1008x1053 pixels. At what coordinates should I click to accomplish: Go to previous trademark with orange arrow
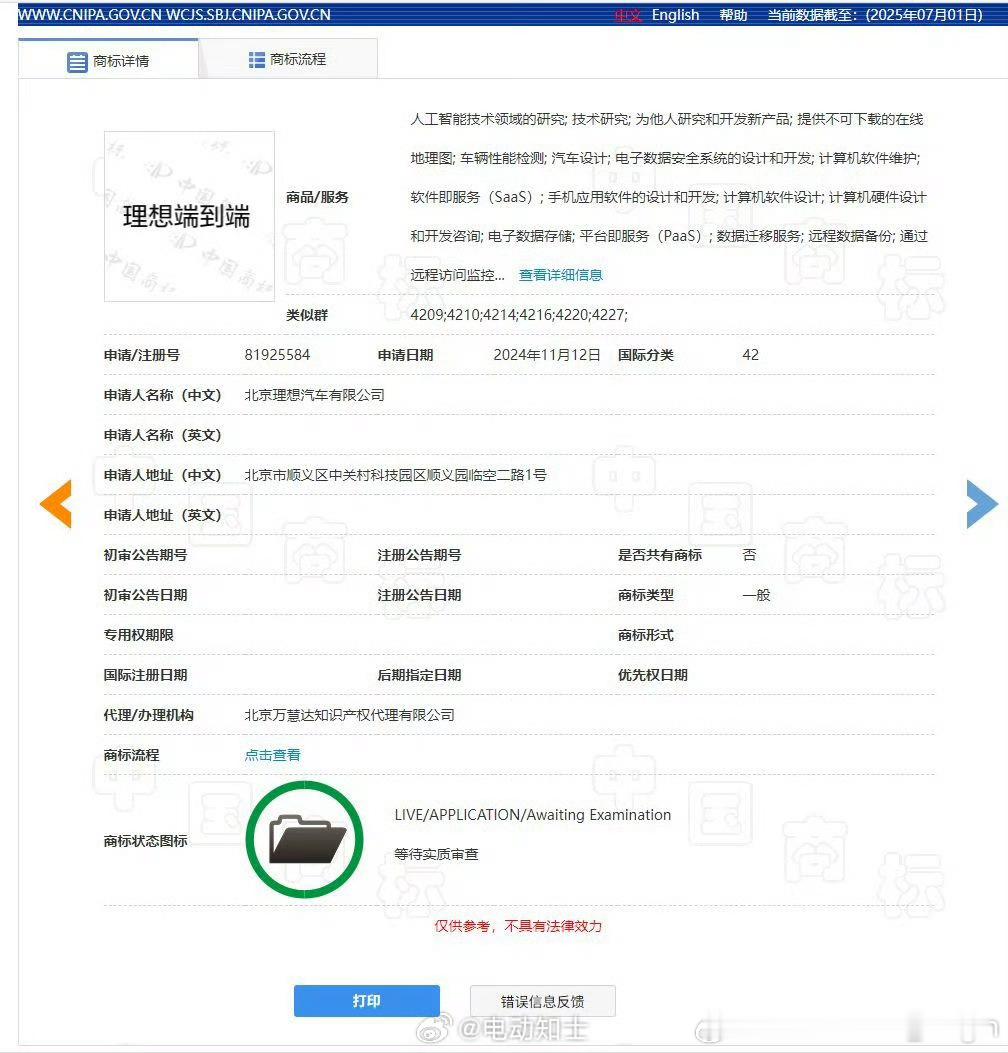pos(56,504)
